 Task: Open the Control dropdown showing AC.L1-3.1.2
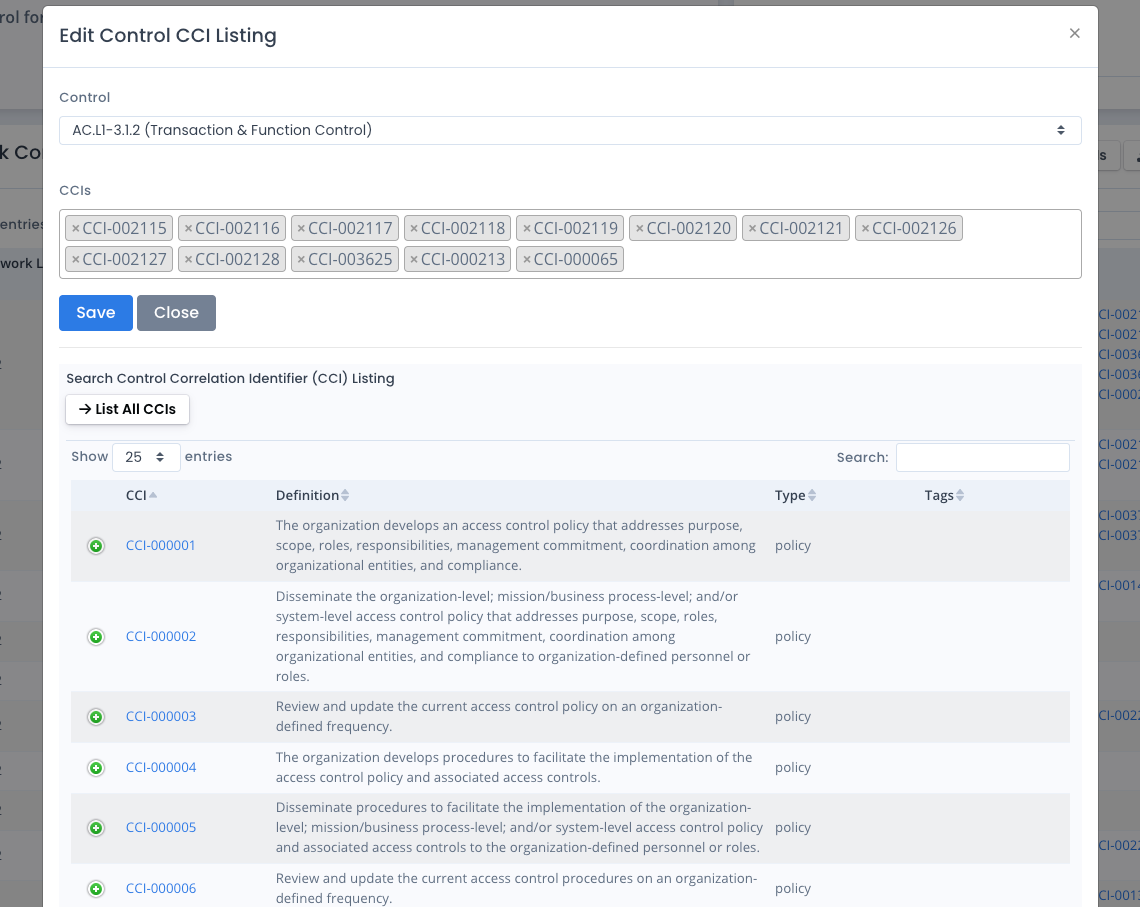[570, 130]
